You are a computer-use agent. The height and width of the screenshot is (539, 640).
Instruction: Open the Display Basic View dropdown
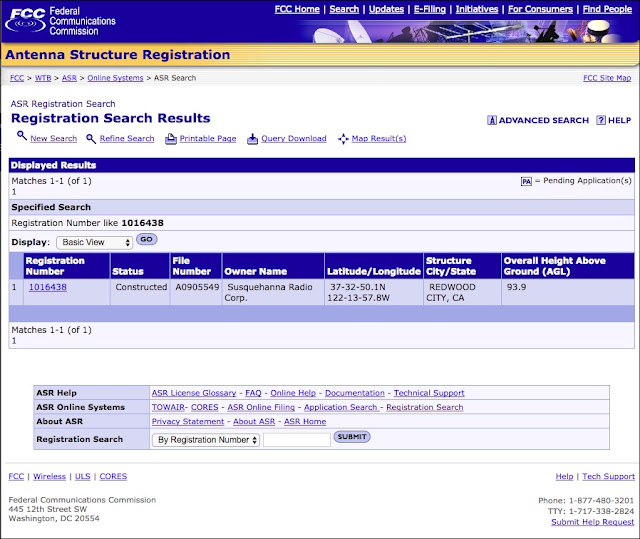click(94, 242)
